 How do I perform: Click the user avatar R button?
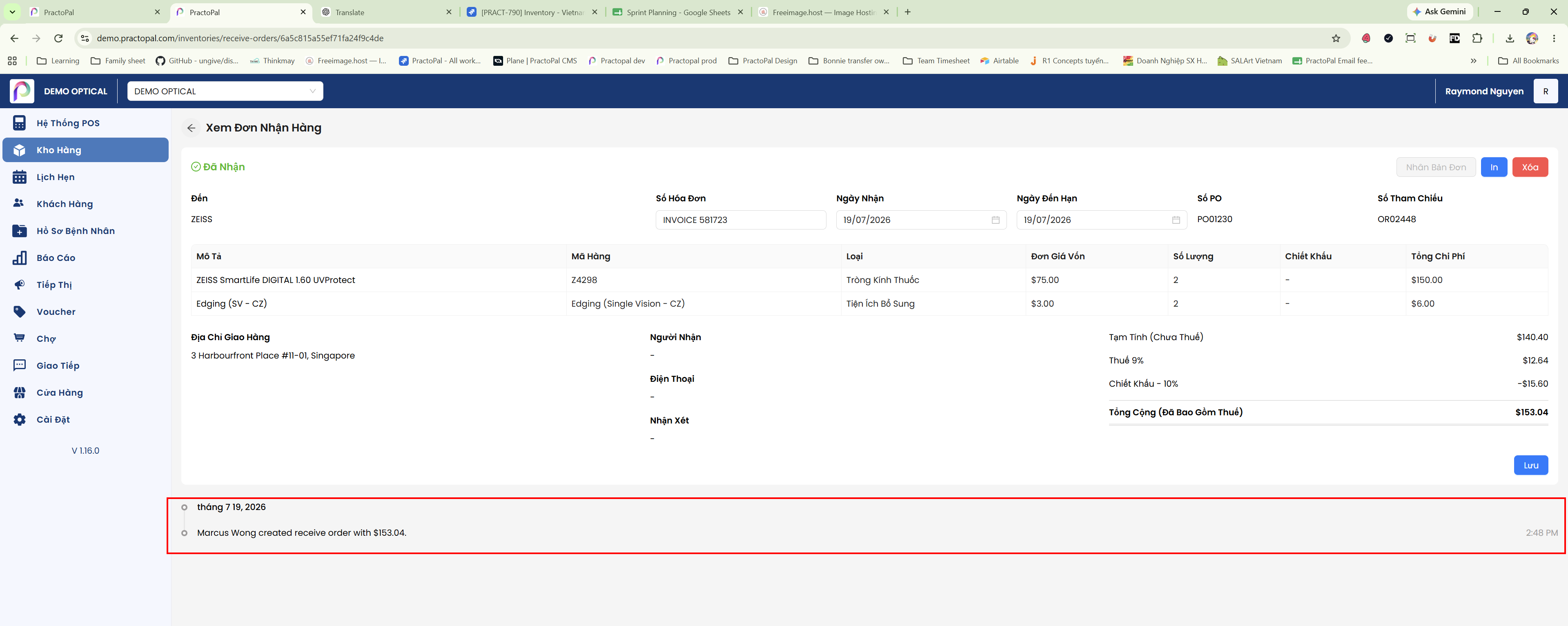pyautogui.click(x=1546, y=91)
